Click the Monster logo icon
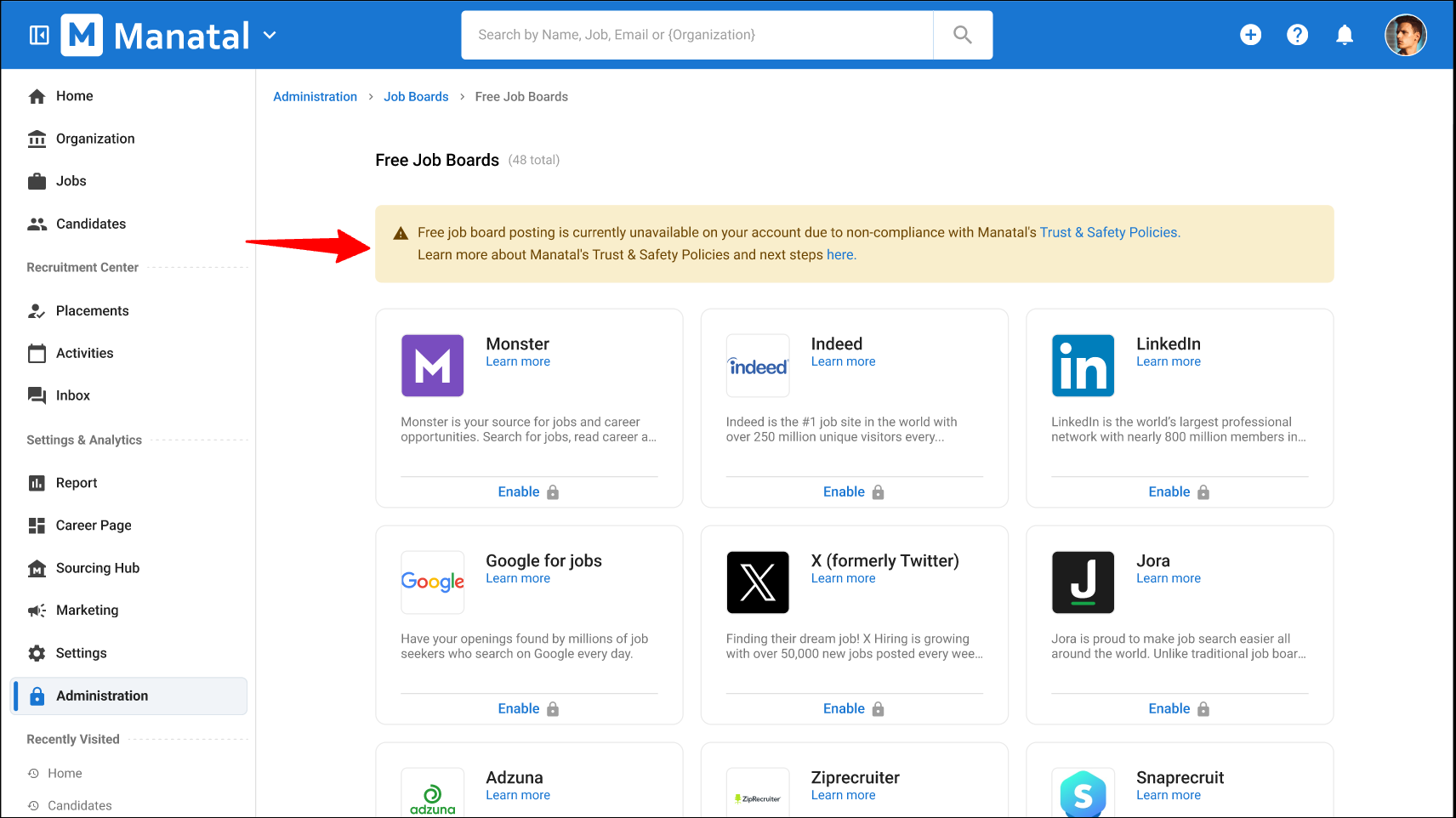The image size is (1456, 818). pyautogui.click(x=432, y=366)
